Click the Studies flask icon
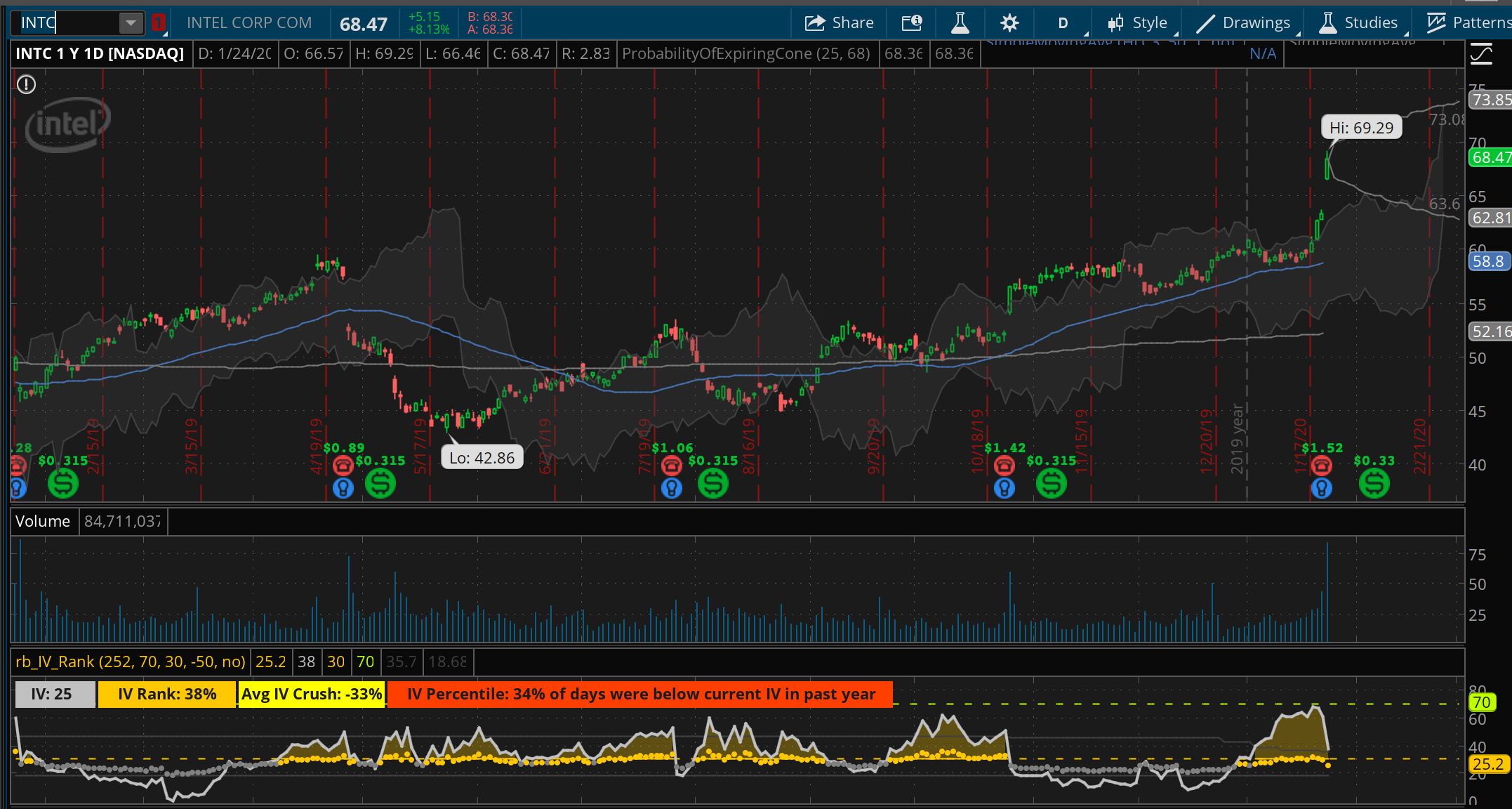The height and width of the screenshot is (809, 1512). [1327, 23]
